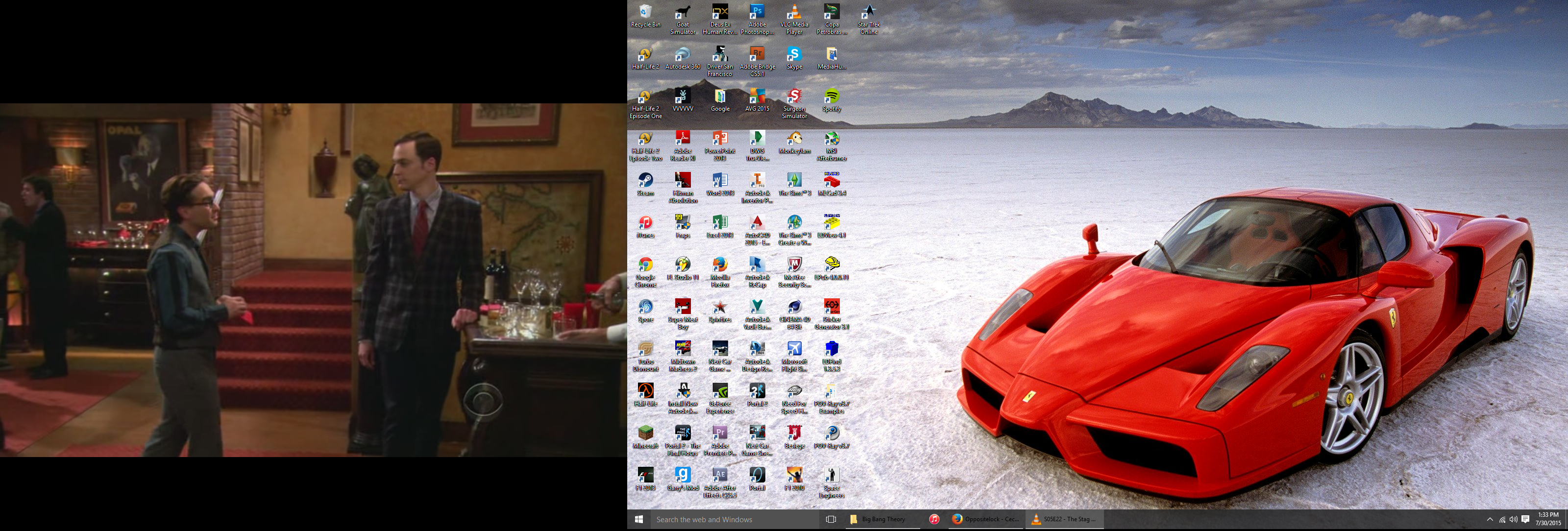
Task: Open the Action Center notifications icon
Action: tap(1525, 519)
